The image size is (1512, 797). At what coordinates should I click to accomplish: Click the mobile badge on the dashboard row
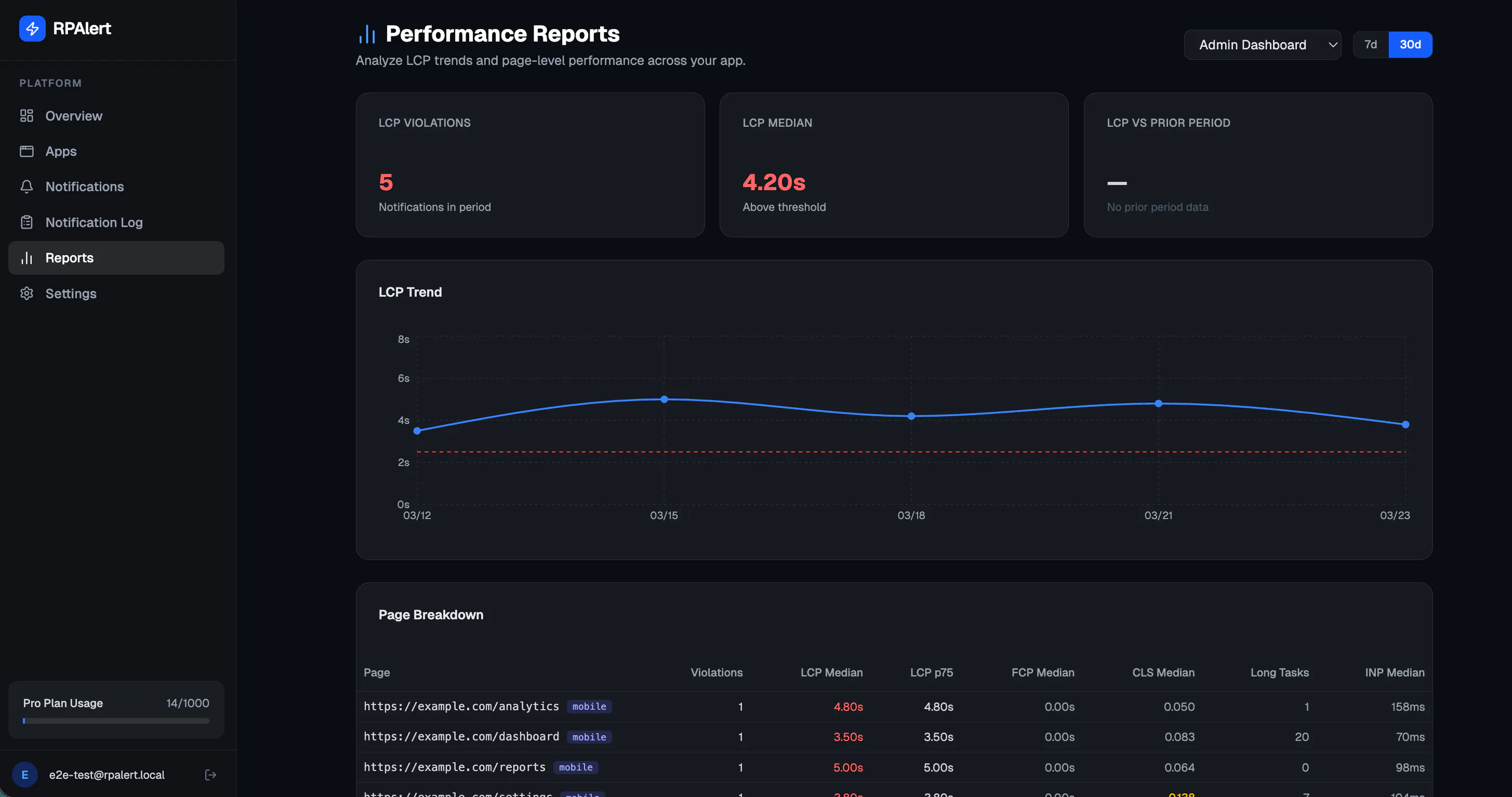[589, 737]
